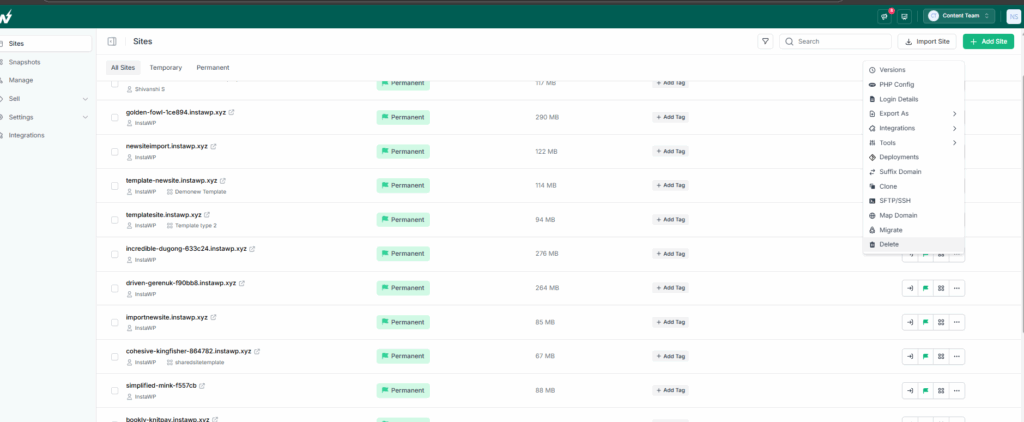This screenshot has height=422, width=1024.
Task: Click Add Tag for template-newsite row
Action: [670, 186]
